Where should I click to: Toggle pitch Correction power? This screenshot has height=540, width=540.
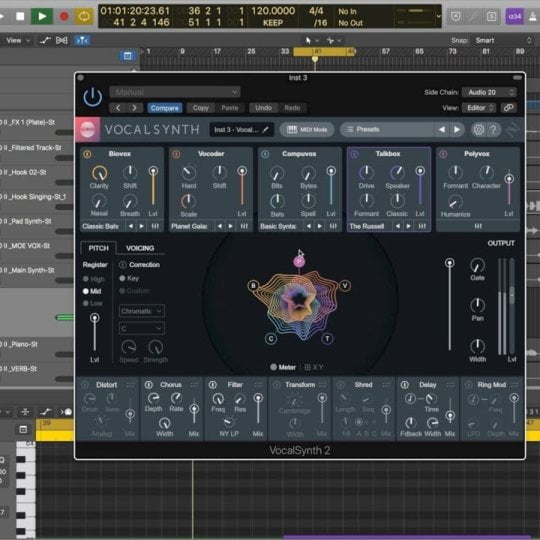[x=122, y=265]
